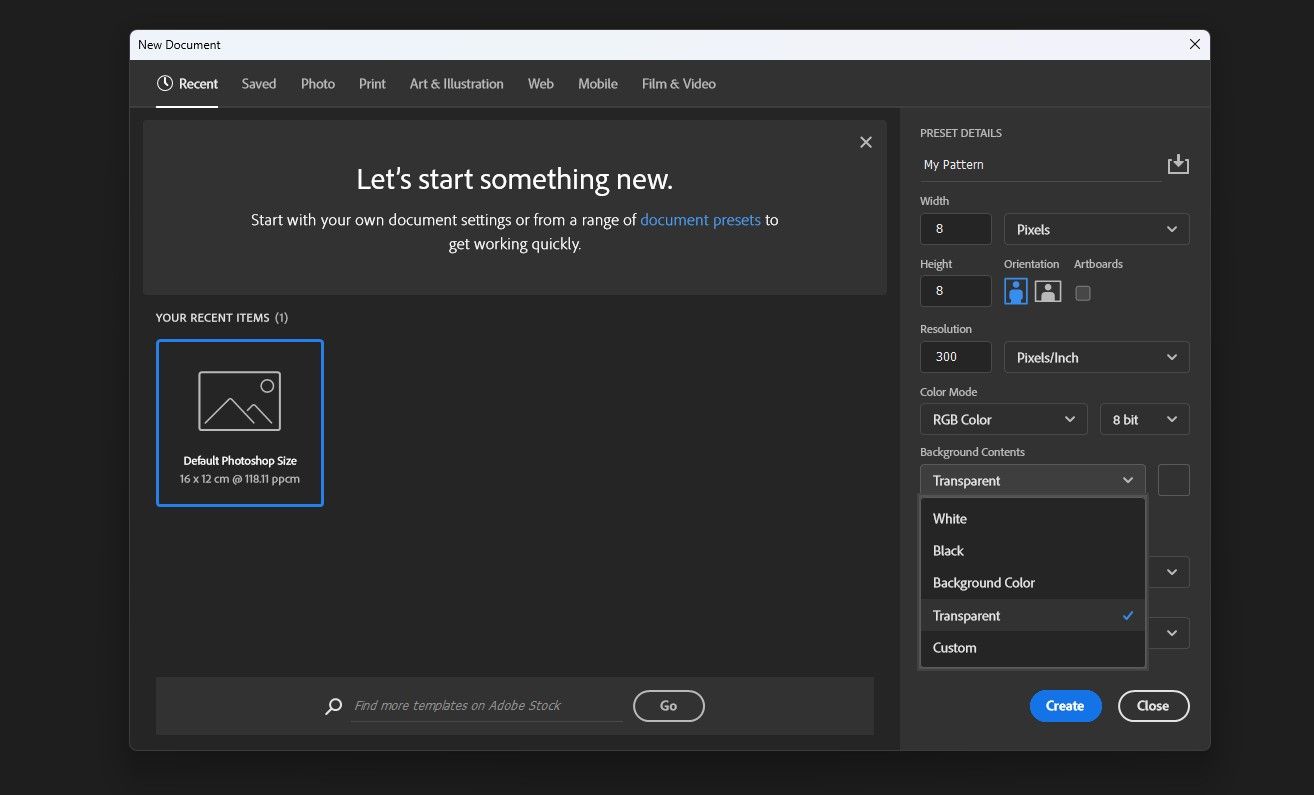Choose Custom from background contents list
Screen dimensions: 1314x795
(1033, 647)
